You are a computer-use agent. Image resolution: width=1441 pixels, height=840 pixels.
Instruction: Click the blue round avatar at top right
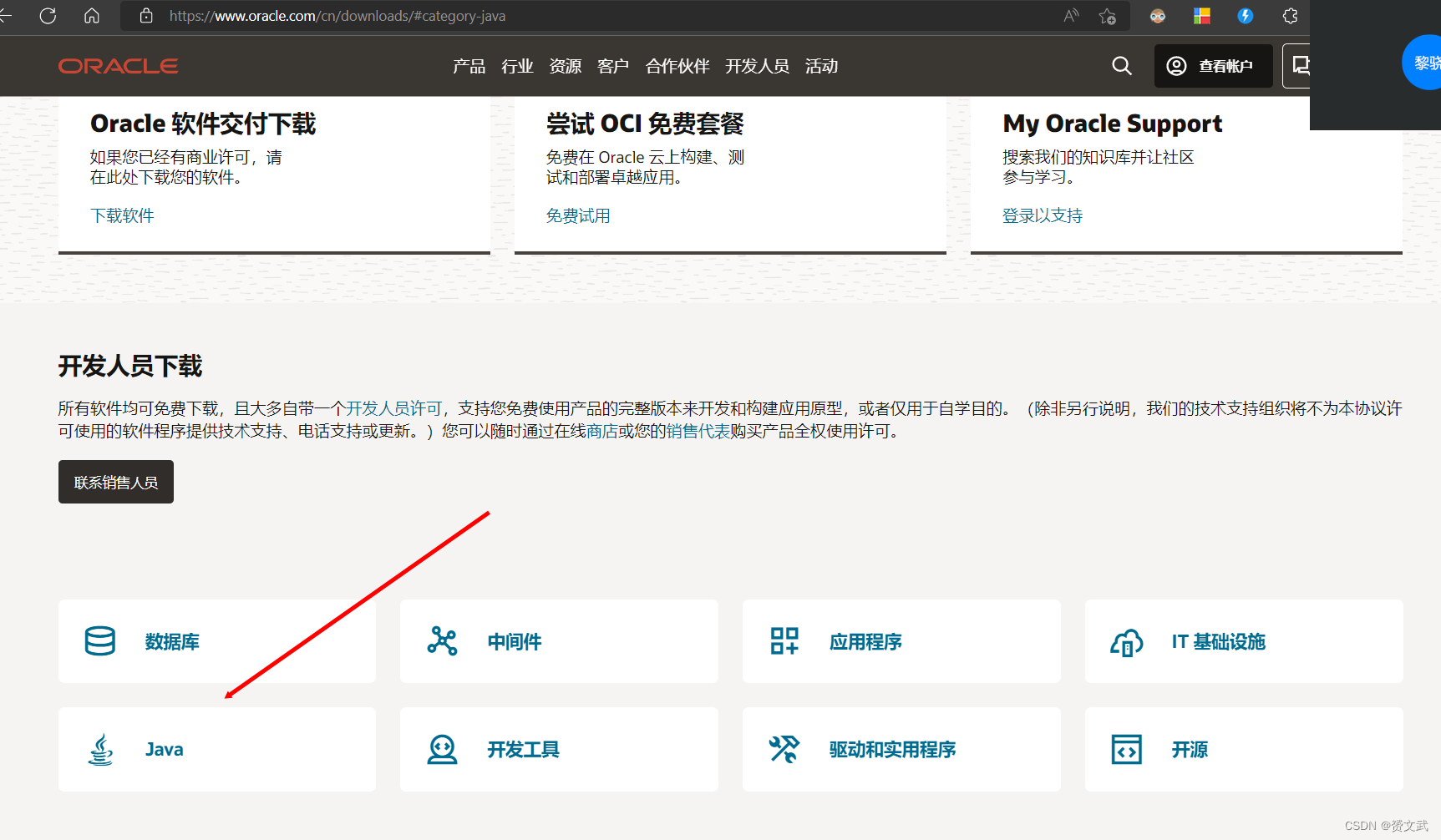[x=1423, y=62]
